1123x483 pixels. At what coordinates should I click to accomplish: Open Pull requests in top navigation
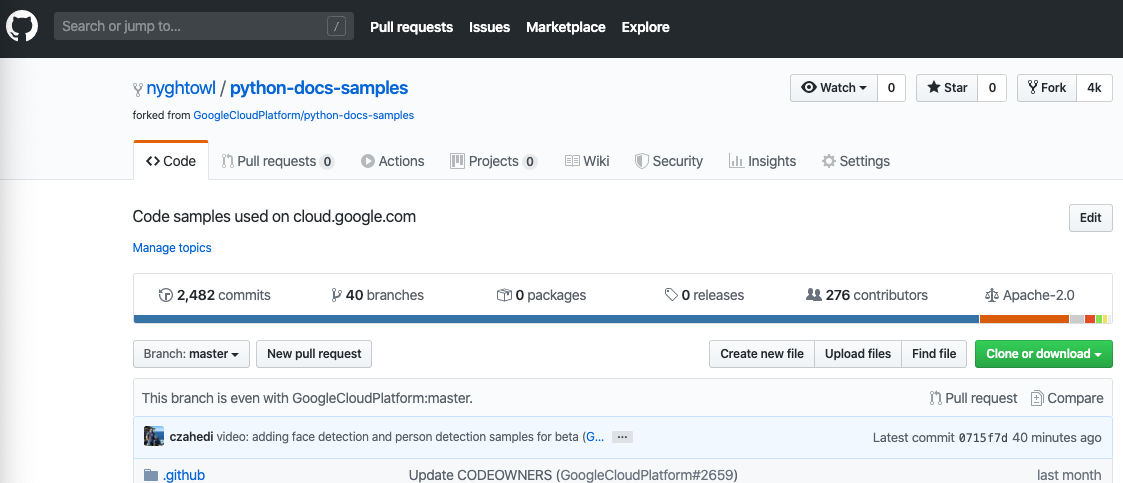tap(412, 27)
